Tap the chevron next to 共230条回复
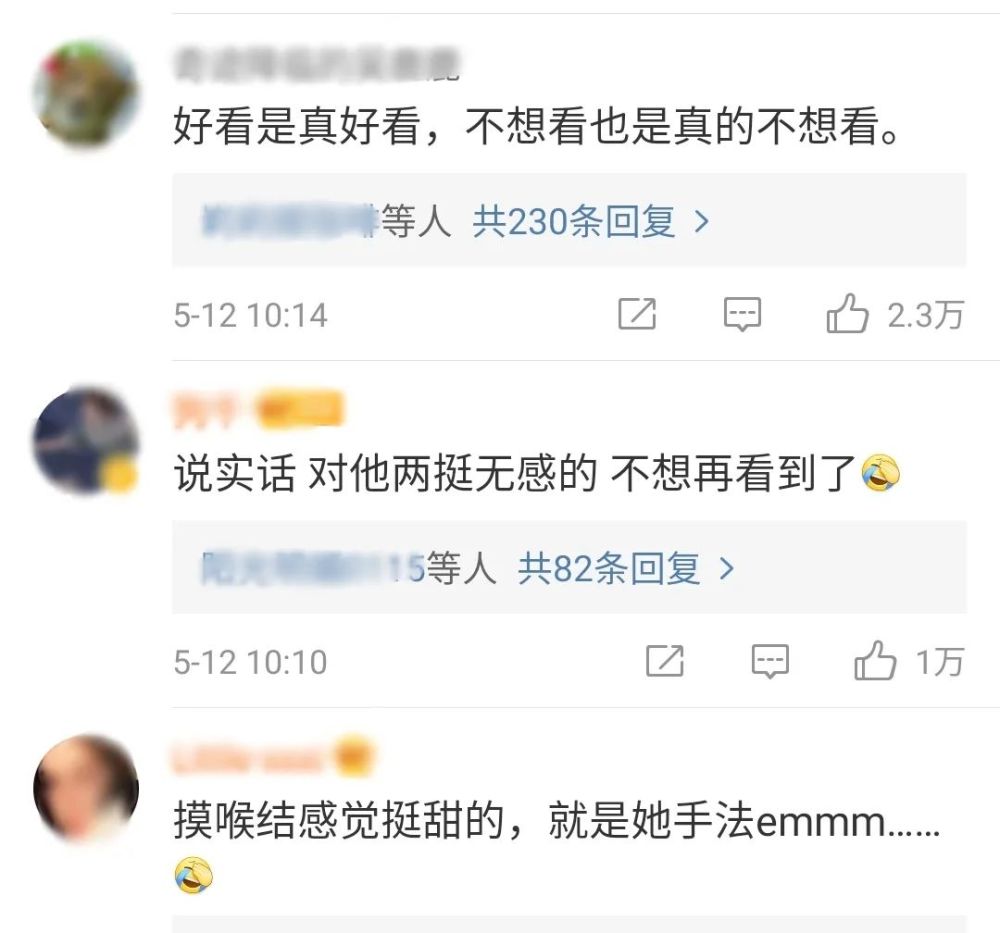Screen dimensions: 1000x933 [x=702, y=222]
